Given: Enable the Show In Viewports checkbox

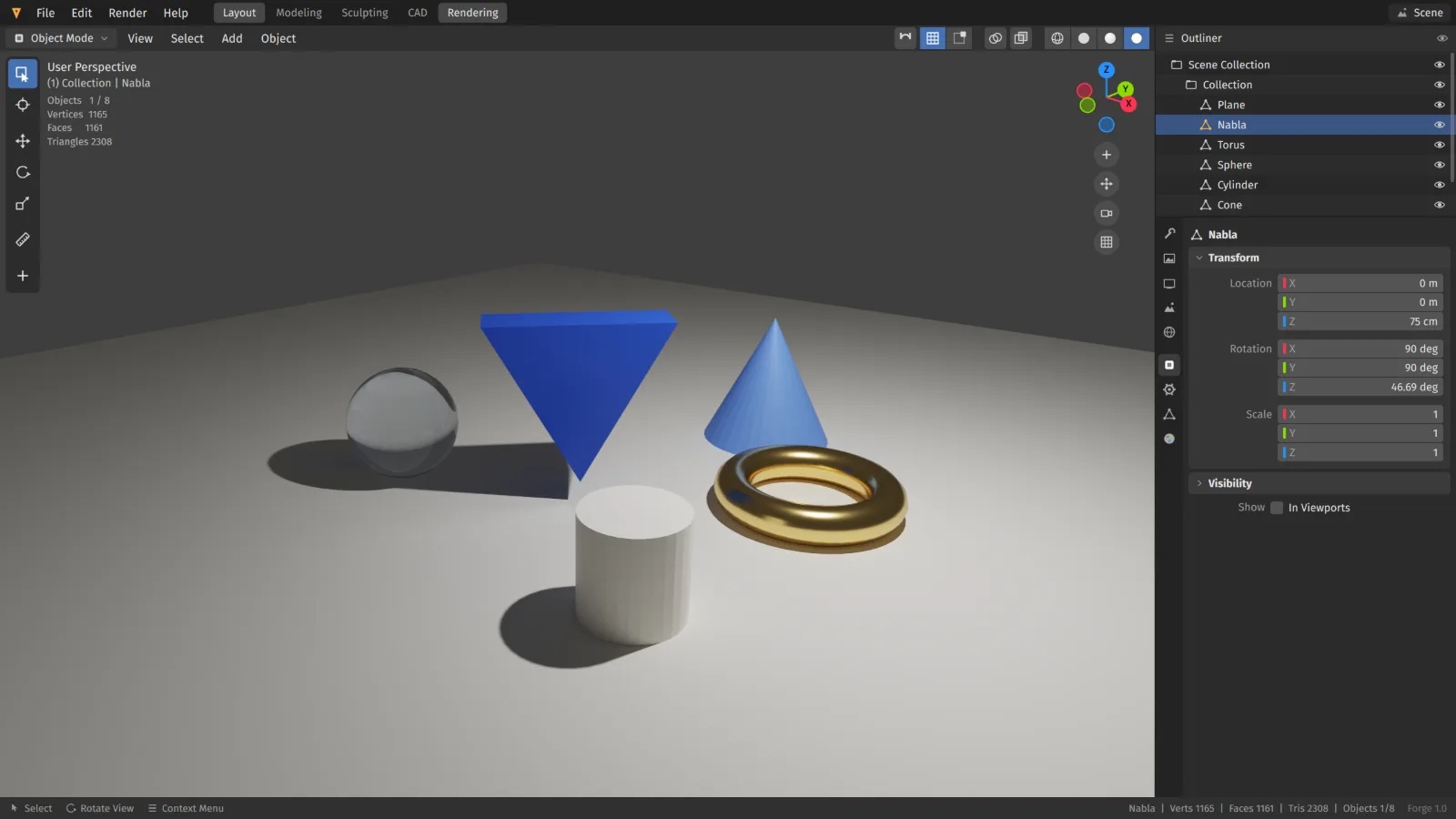Looking at the screenshot, I should click(x=1277, y=508).
